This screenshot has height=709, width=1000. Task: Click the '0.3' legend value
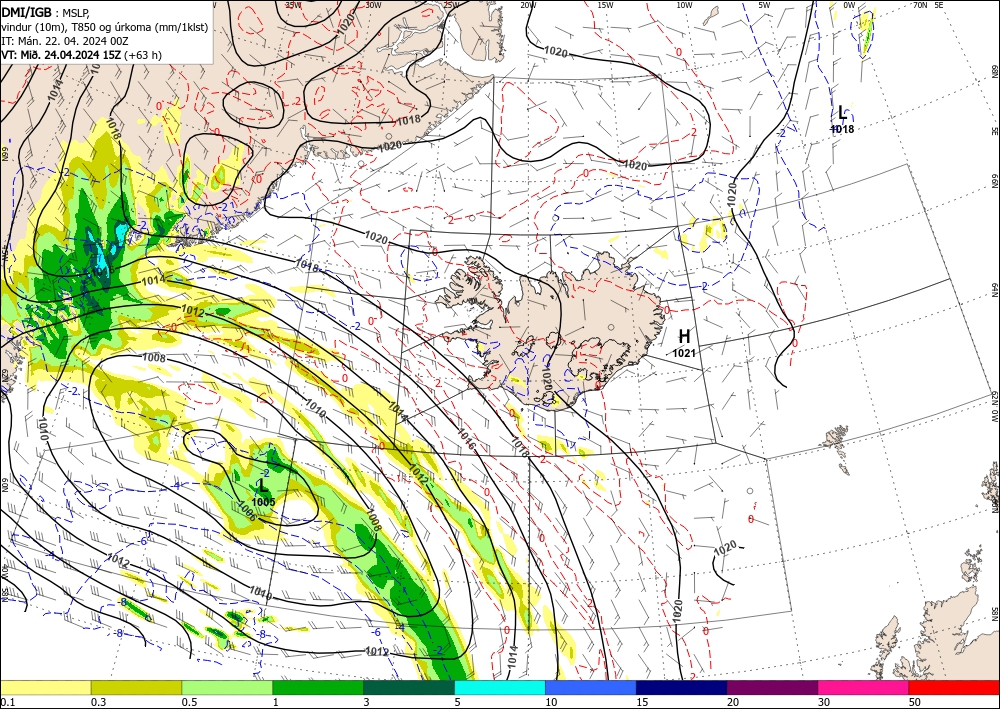tap(98, 702)
